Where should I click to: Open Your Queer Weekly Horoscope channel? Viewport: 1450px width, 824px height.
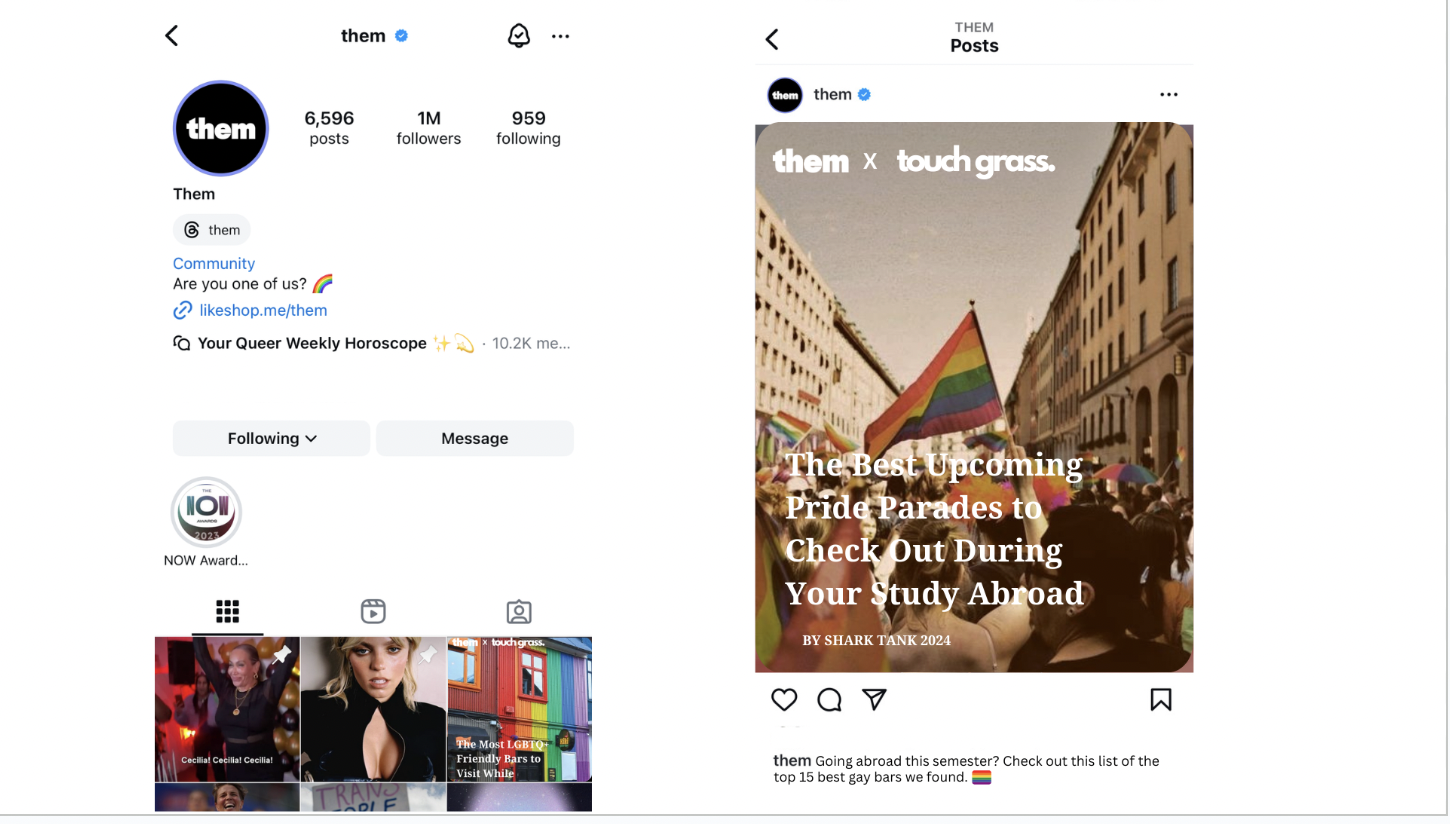click(312, 343)
